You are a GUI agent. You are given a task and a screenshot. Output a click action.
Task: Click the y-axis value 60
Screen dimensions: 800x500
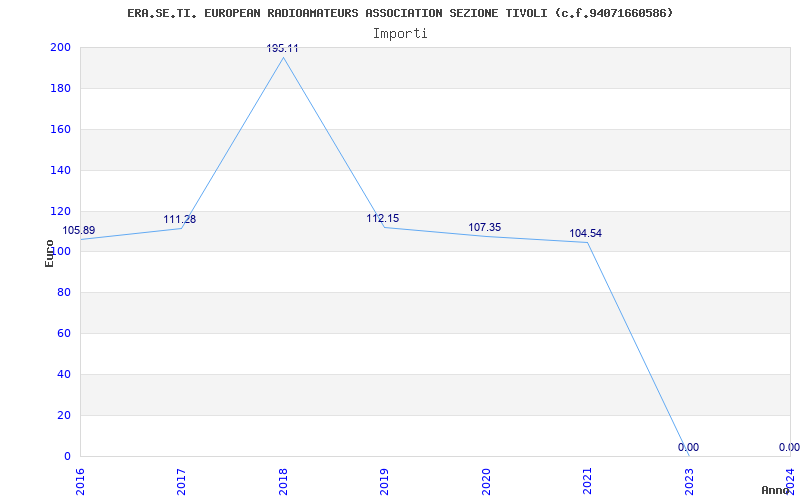64,333
